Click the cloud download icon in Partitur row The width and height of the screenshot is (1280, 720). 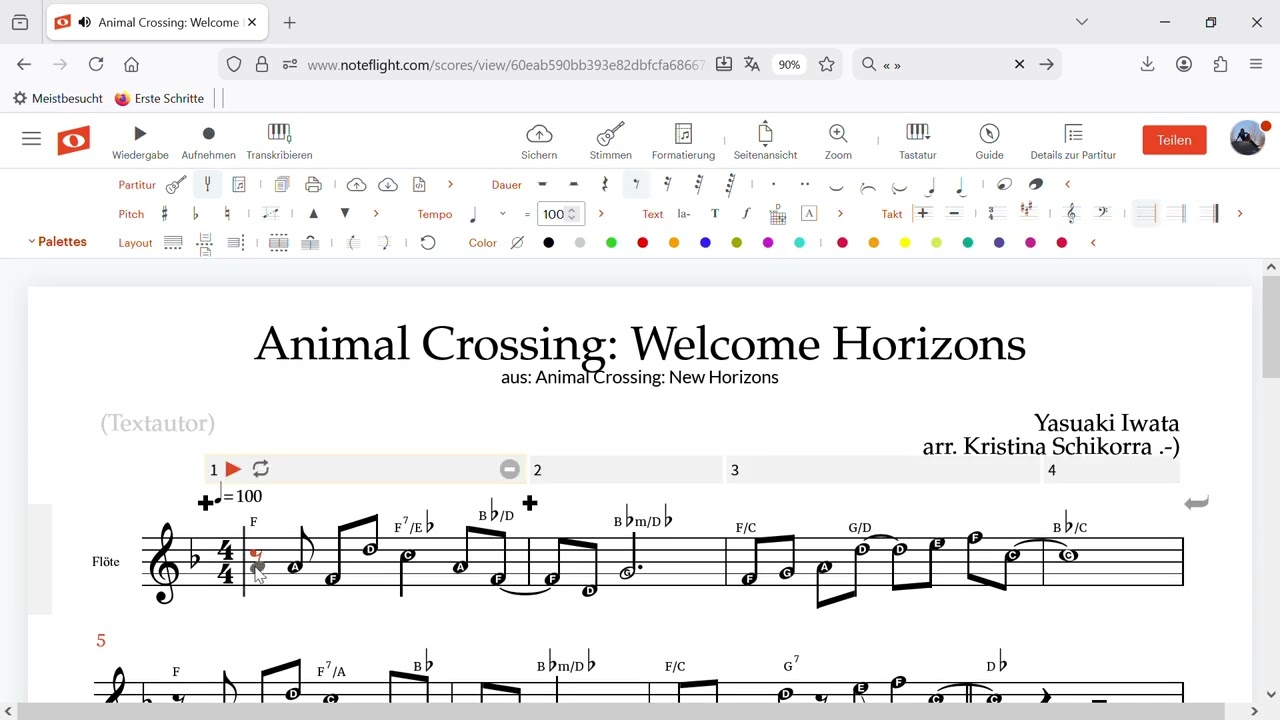tap(388, 185)
